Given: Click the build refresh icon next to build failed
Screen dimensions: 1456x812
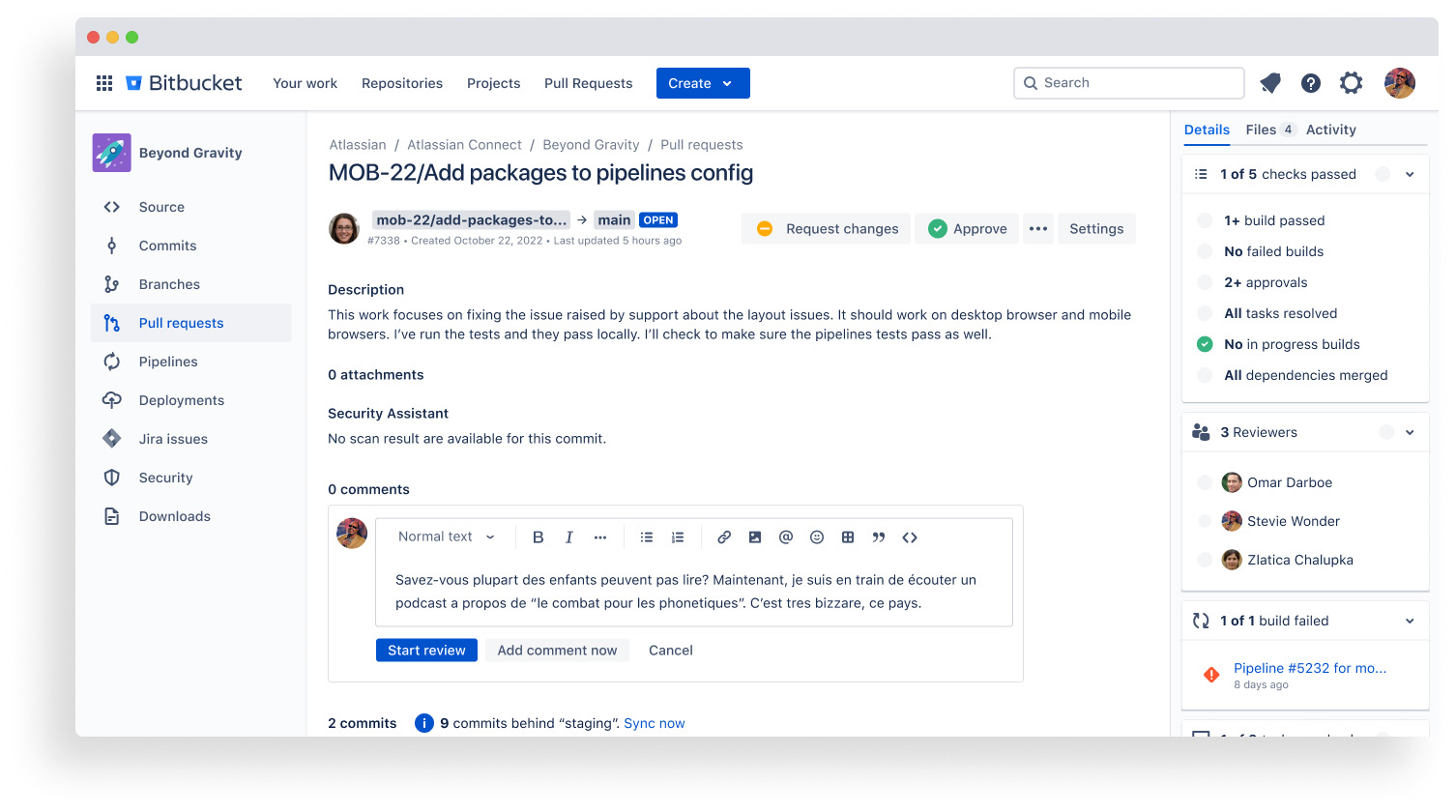Looking at the screenshot, I should pyautogui.click(x=1201, y=621).
